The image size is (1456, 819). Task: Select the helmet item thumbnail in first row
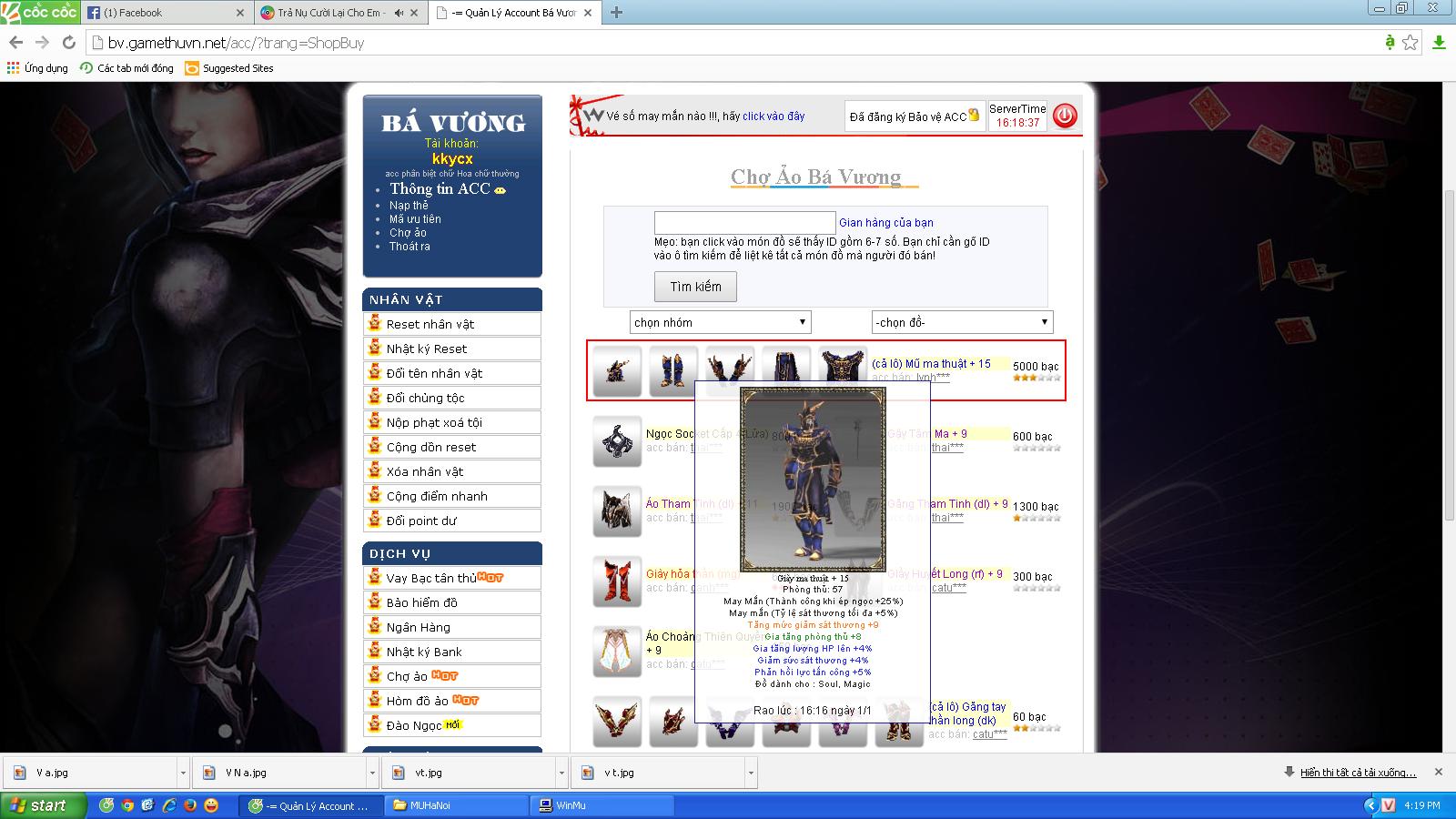(617, 370)
